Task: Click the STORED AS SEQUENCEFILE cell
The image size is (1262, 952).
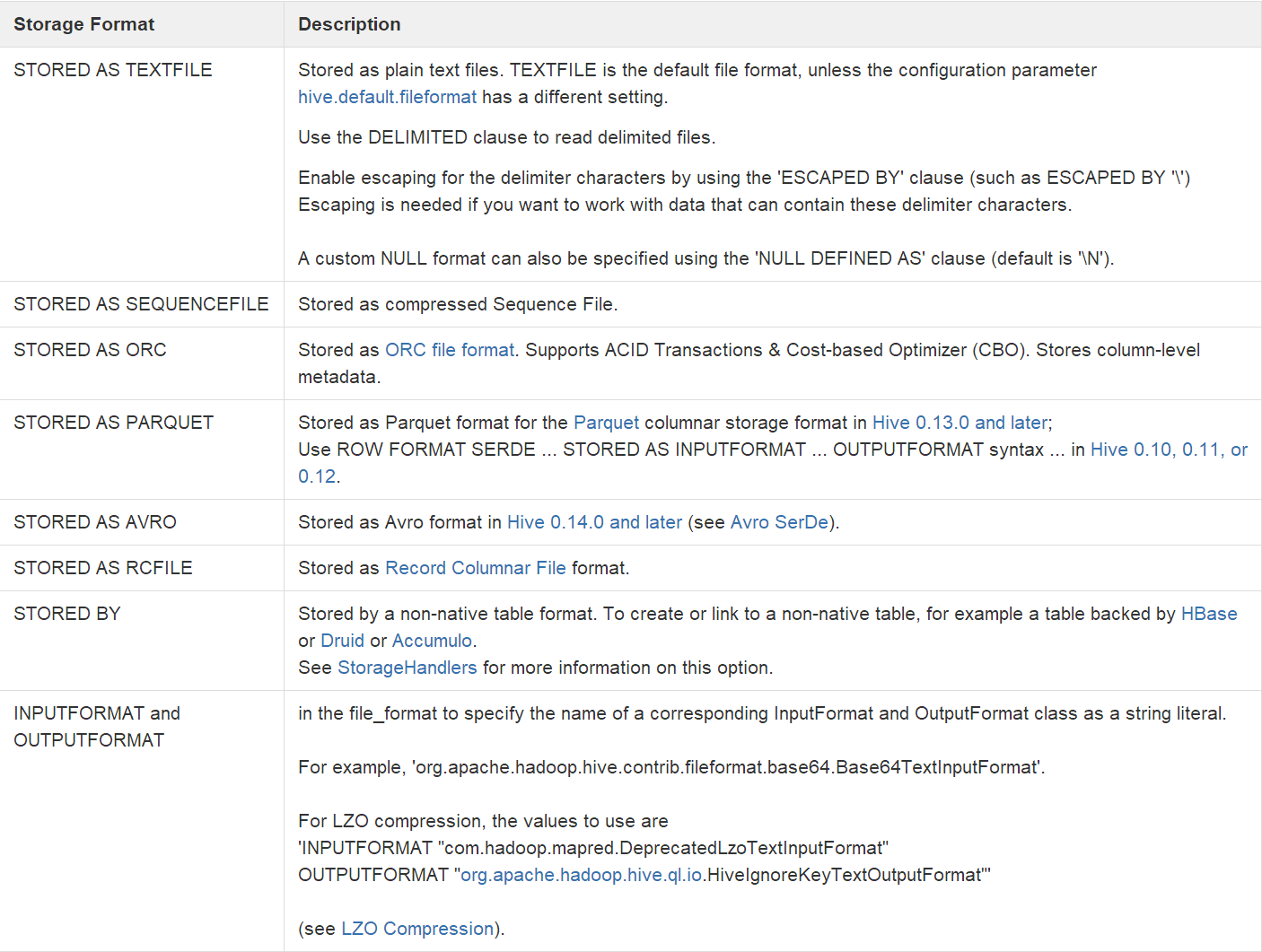Action: [141, 304]
